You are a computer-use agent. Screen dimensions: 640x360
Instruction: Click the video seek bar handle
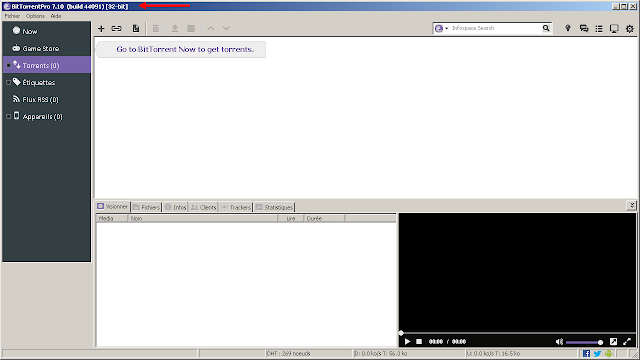(x=401, y=333)
